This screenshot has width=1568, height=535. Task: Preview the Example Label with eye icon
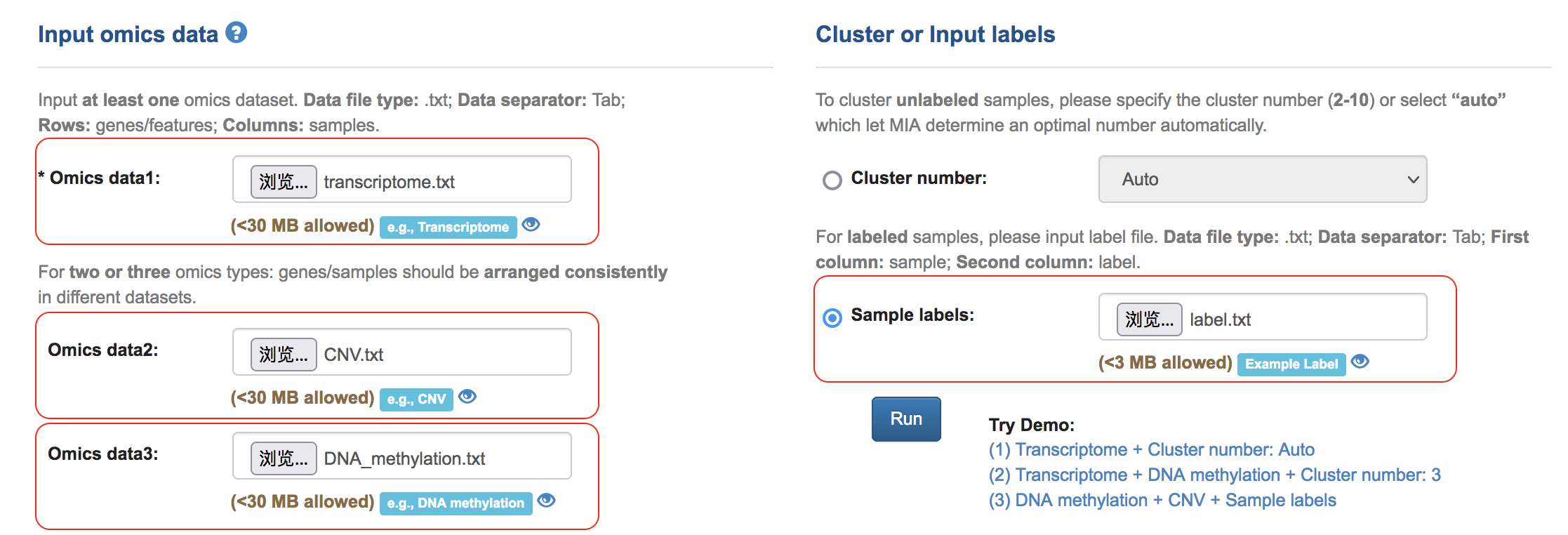(x=1360, y=362)
